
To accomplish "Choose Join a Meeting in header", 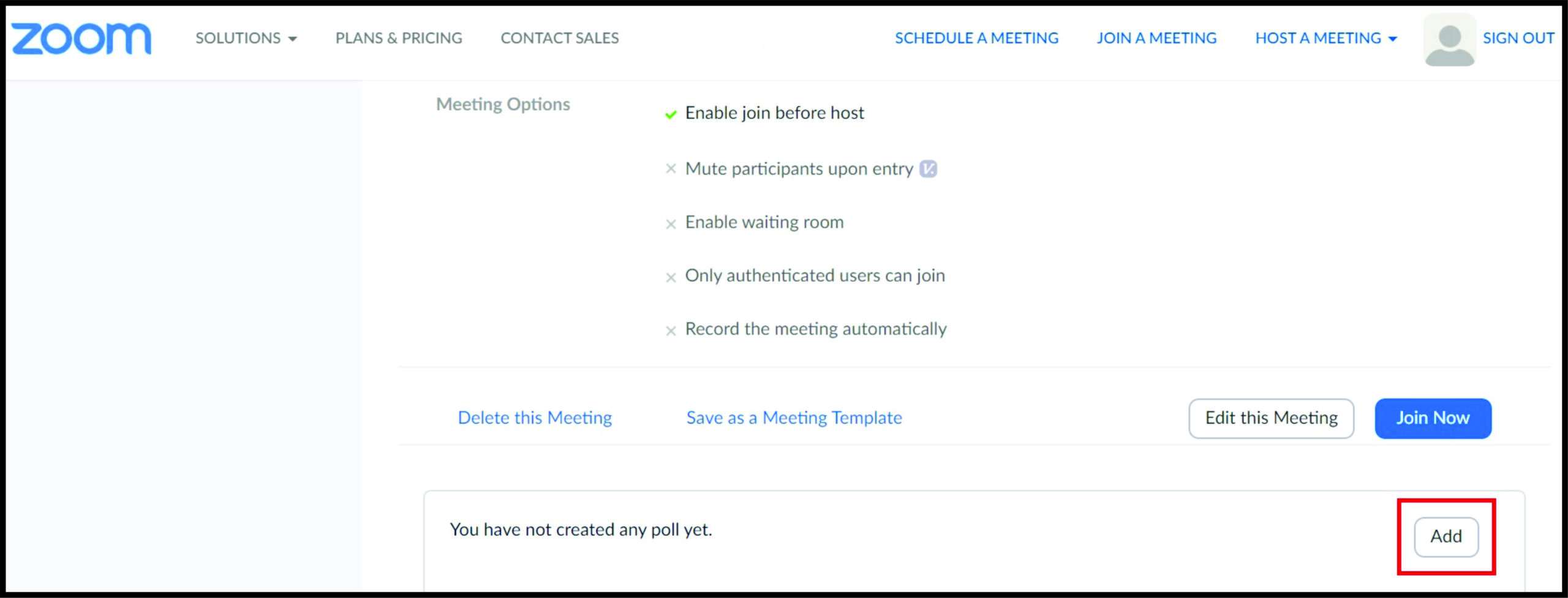I will pos(1156,39).
